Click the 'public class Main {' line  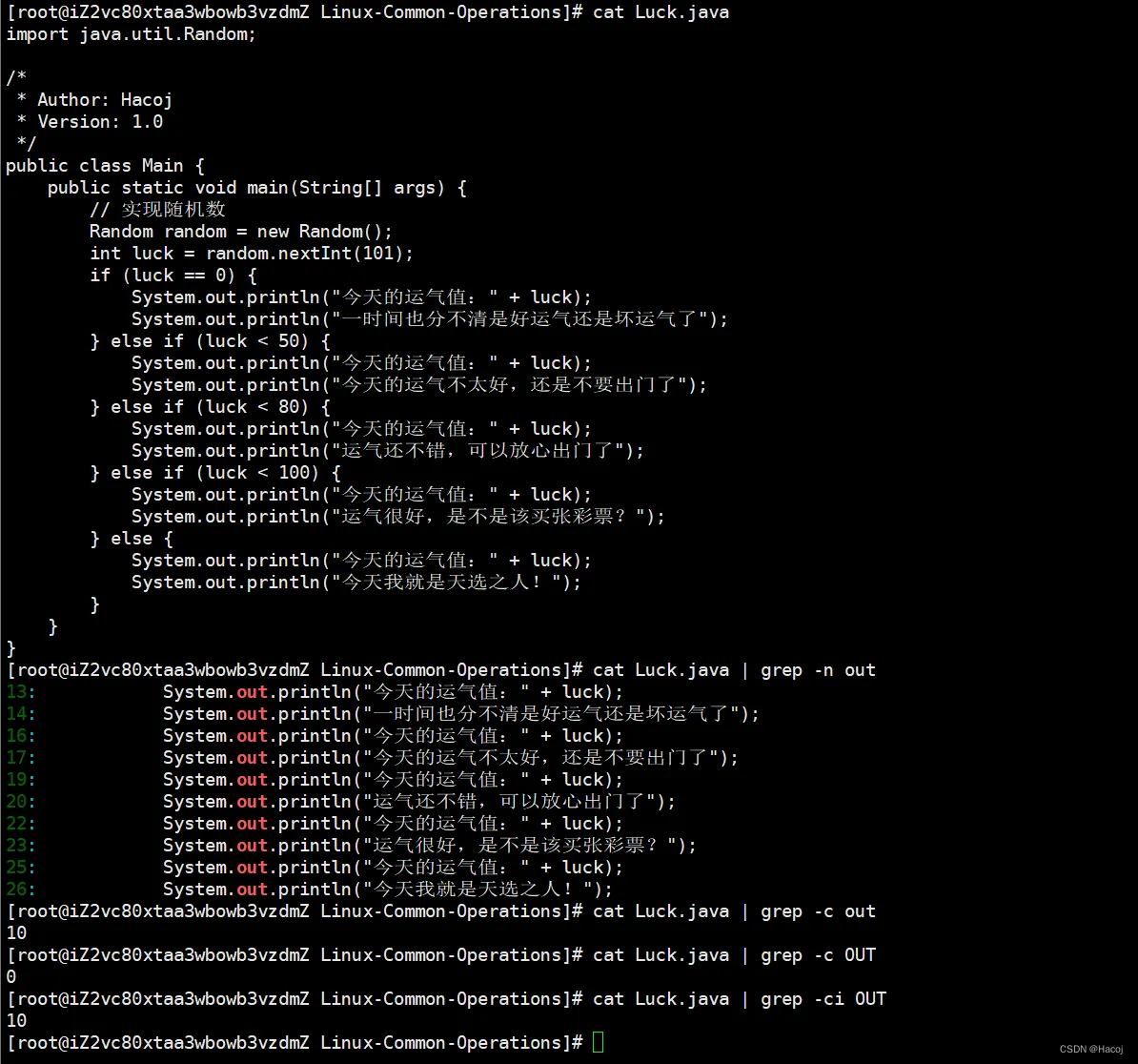point(105,166)
